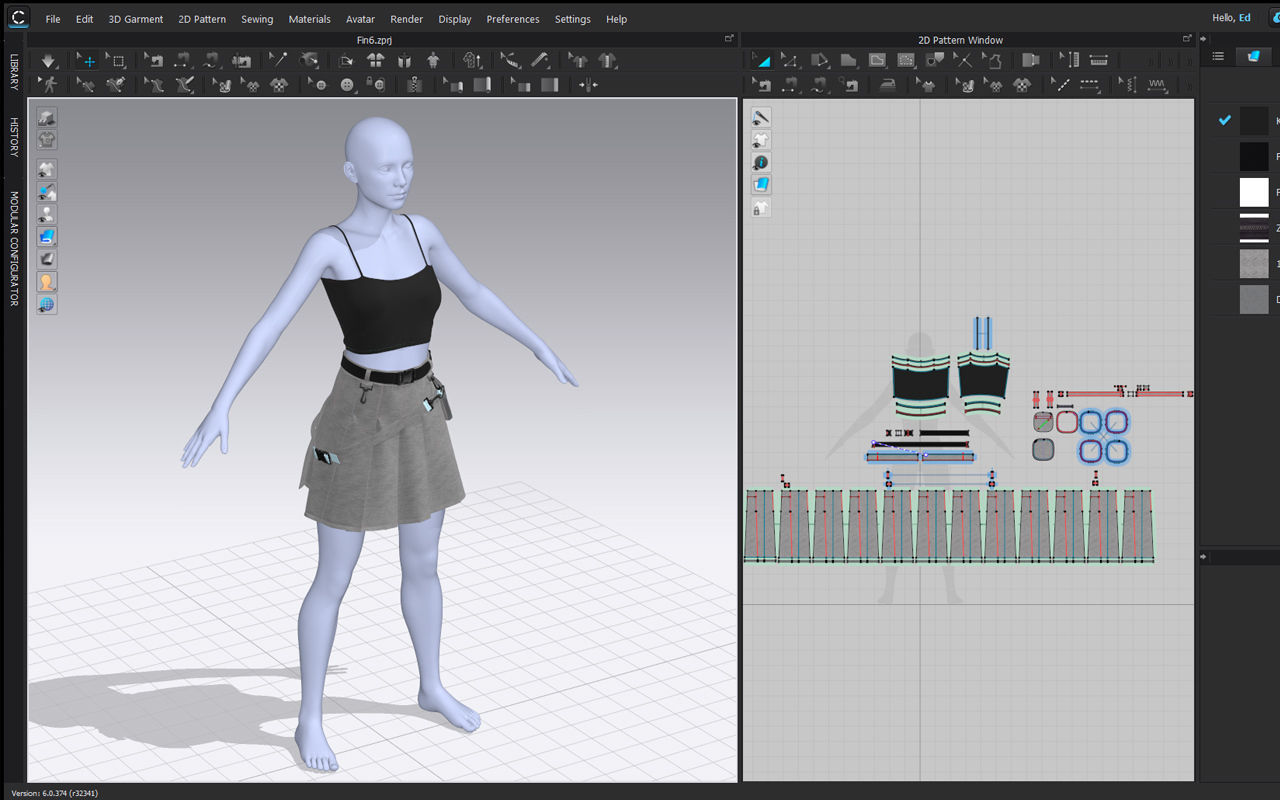Select the Steam iron tool in 2D toolbar
This screenshot has width=1280, height=800.
[x=889, y=85]
